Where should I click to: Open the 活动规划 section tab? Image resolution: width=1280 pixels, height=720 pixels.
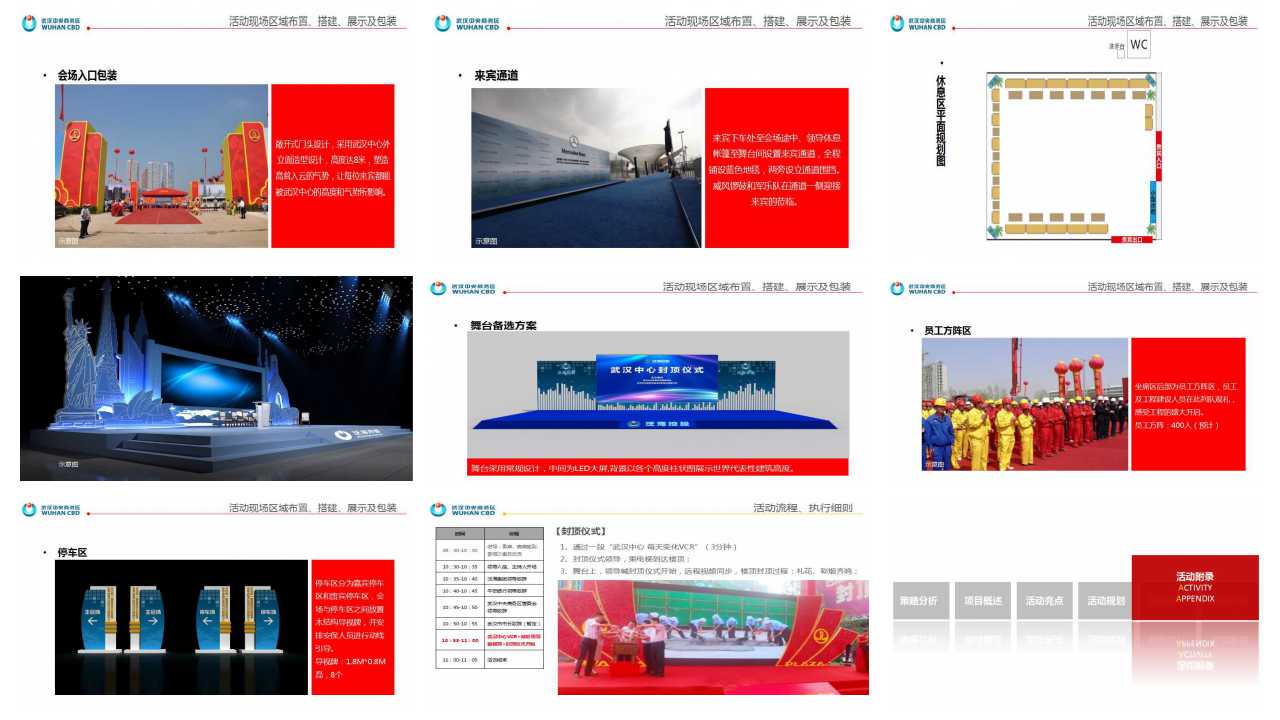click(x=1105, y=601)
